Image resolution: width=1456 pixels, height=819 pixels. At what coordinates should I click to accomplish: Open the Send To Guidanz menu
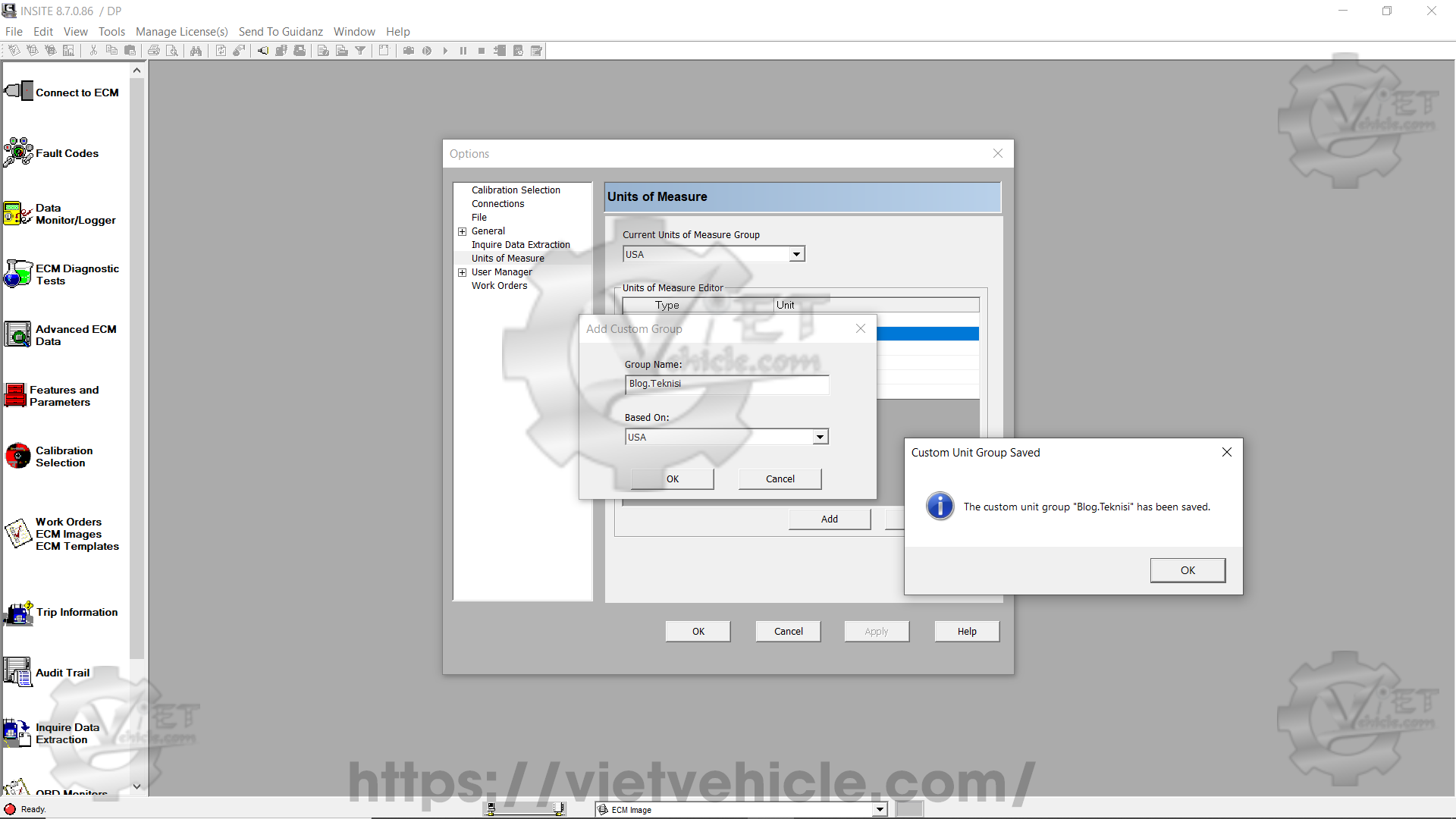point(281,31)
